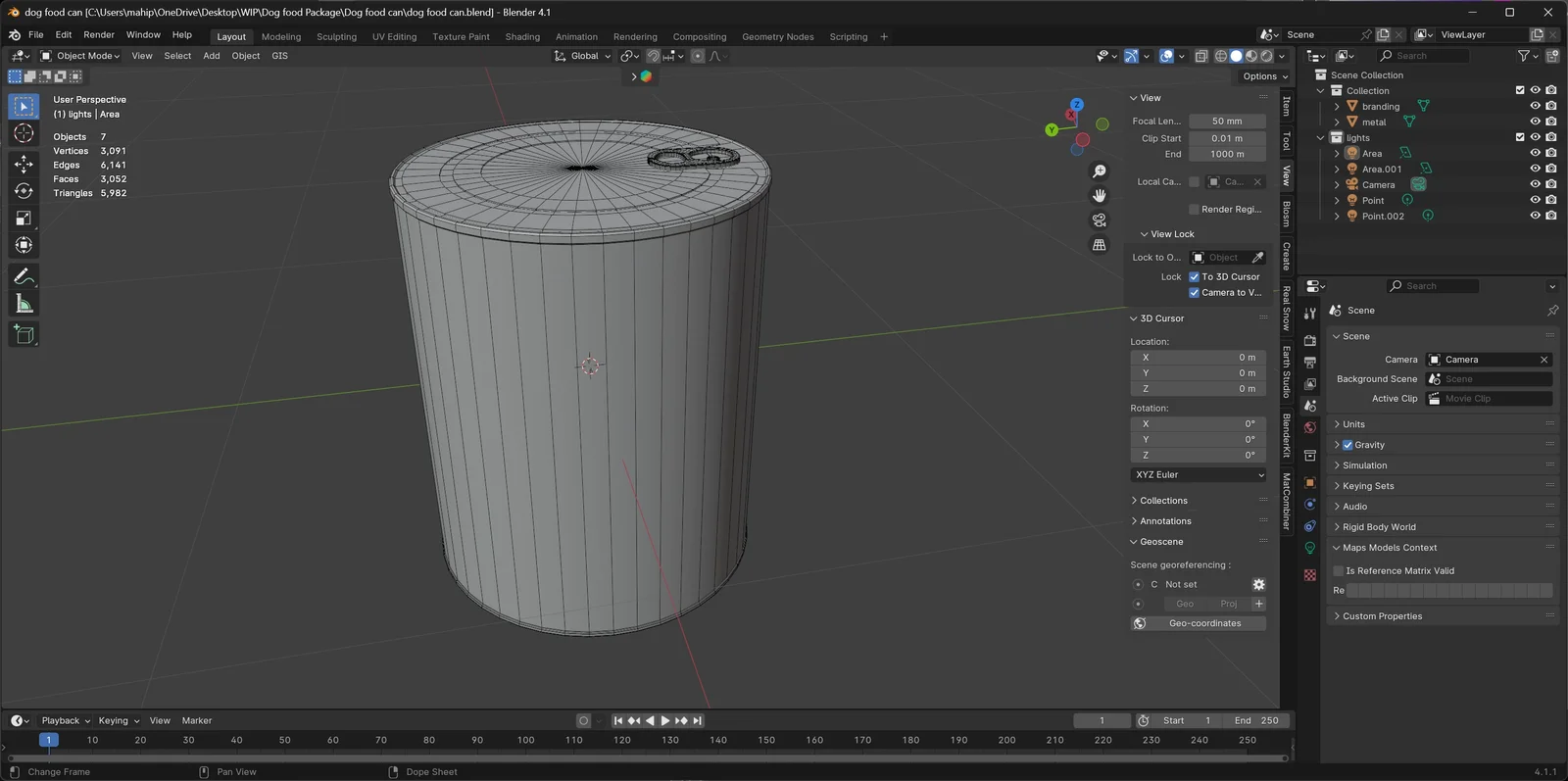Screen dimensions: 1568x781
Task: Click the Geo-coordinates button
Action: (1204, 623)
